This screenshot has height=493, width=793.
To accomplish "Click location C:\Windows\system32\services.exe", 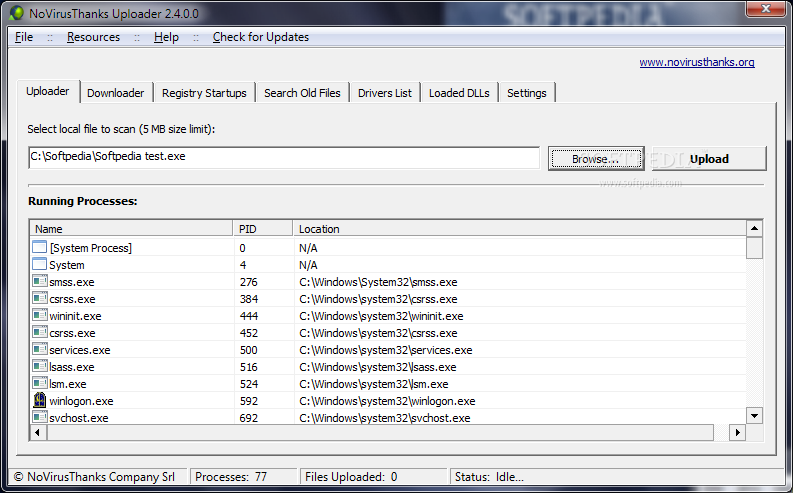I will point(386,350).
